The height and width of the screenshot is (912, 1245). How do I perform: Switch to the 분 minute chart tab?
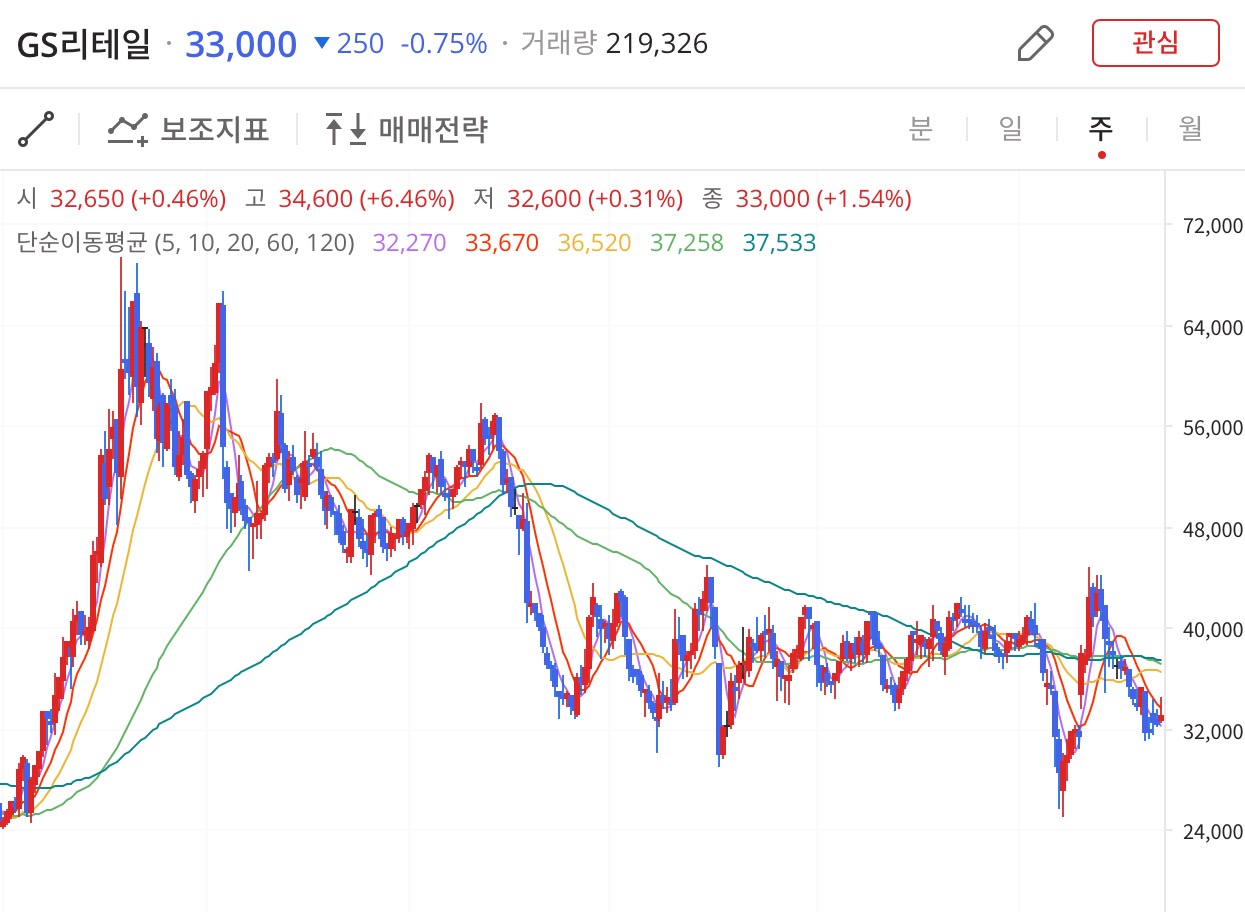click(x=921, y=129)
